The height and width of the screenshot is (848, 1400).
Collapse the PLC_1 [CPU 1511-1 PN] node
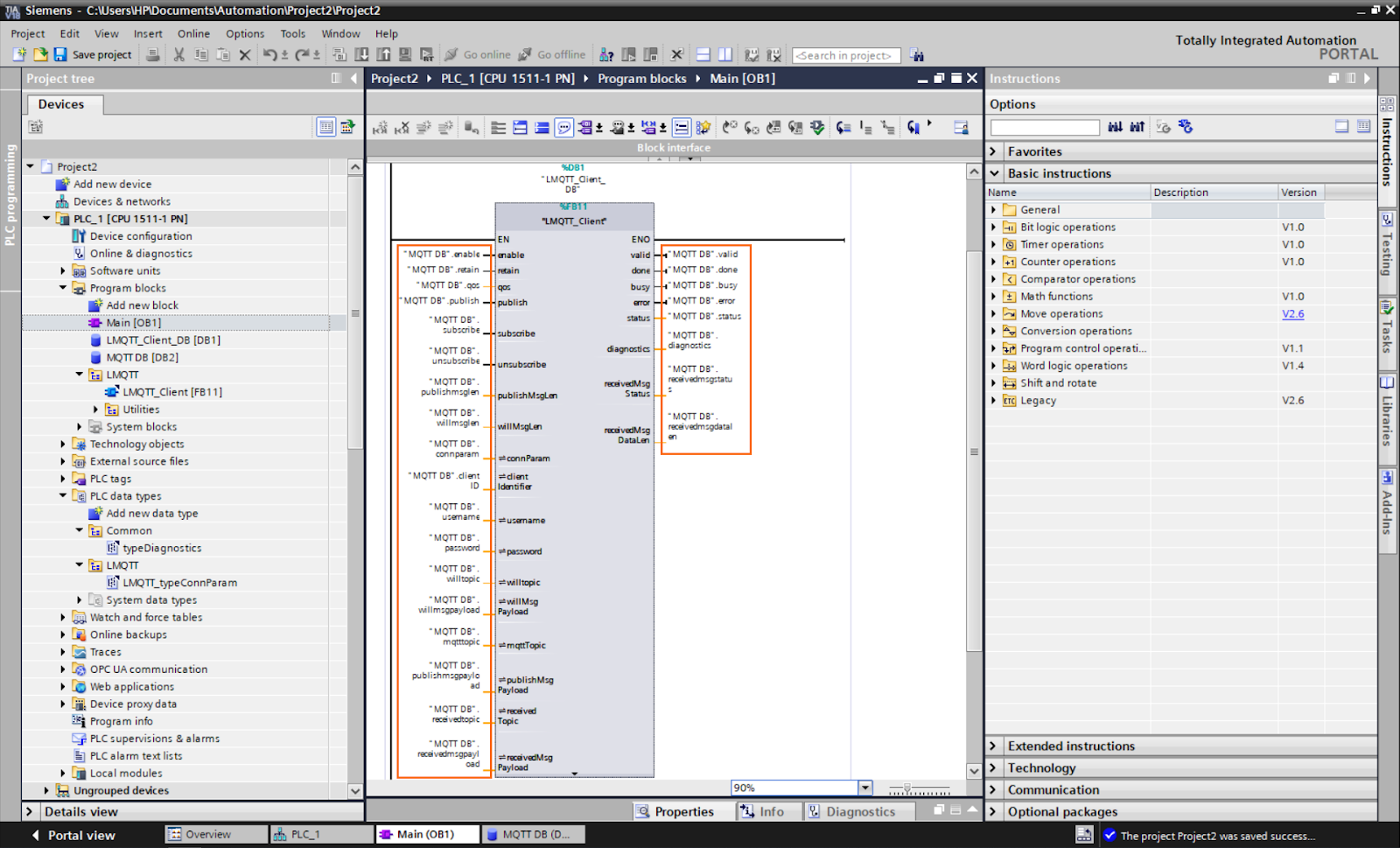tap(46, 219)
